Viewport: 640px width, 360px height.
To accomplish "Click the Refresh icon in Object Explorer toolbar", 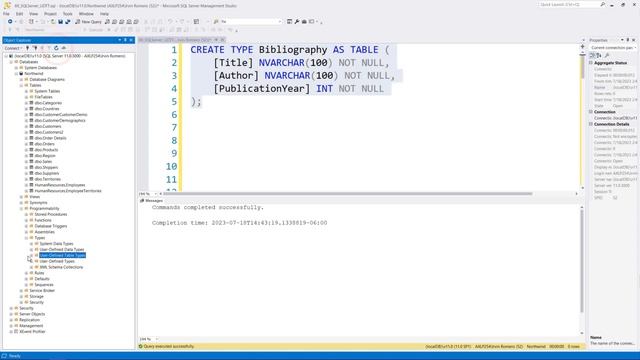I will point(56,48).
